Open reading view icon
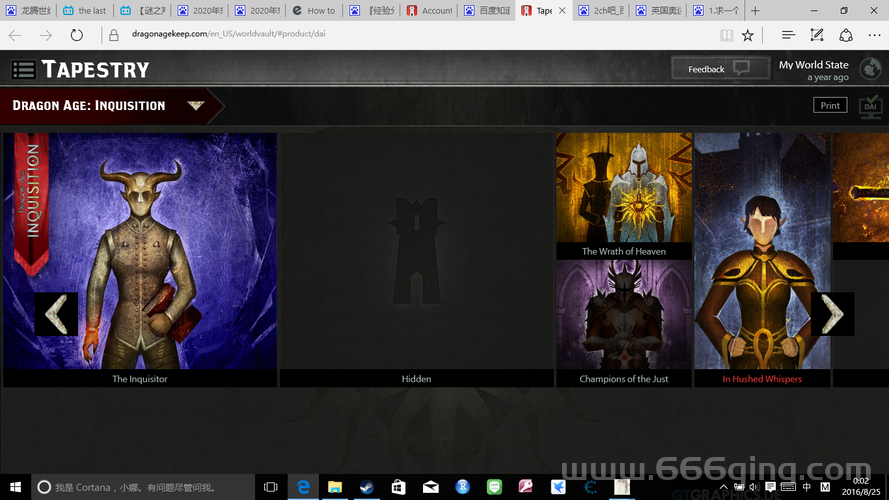Screen dimensions: 889x500 [x=726, y=35]
